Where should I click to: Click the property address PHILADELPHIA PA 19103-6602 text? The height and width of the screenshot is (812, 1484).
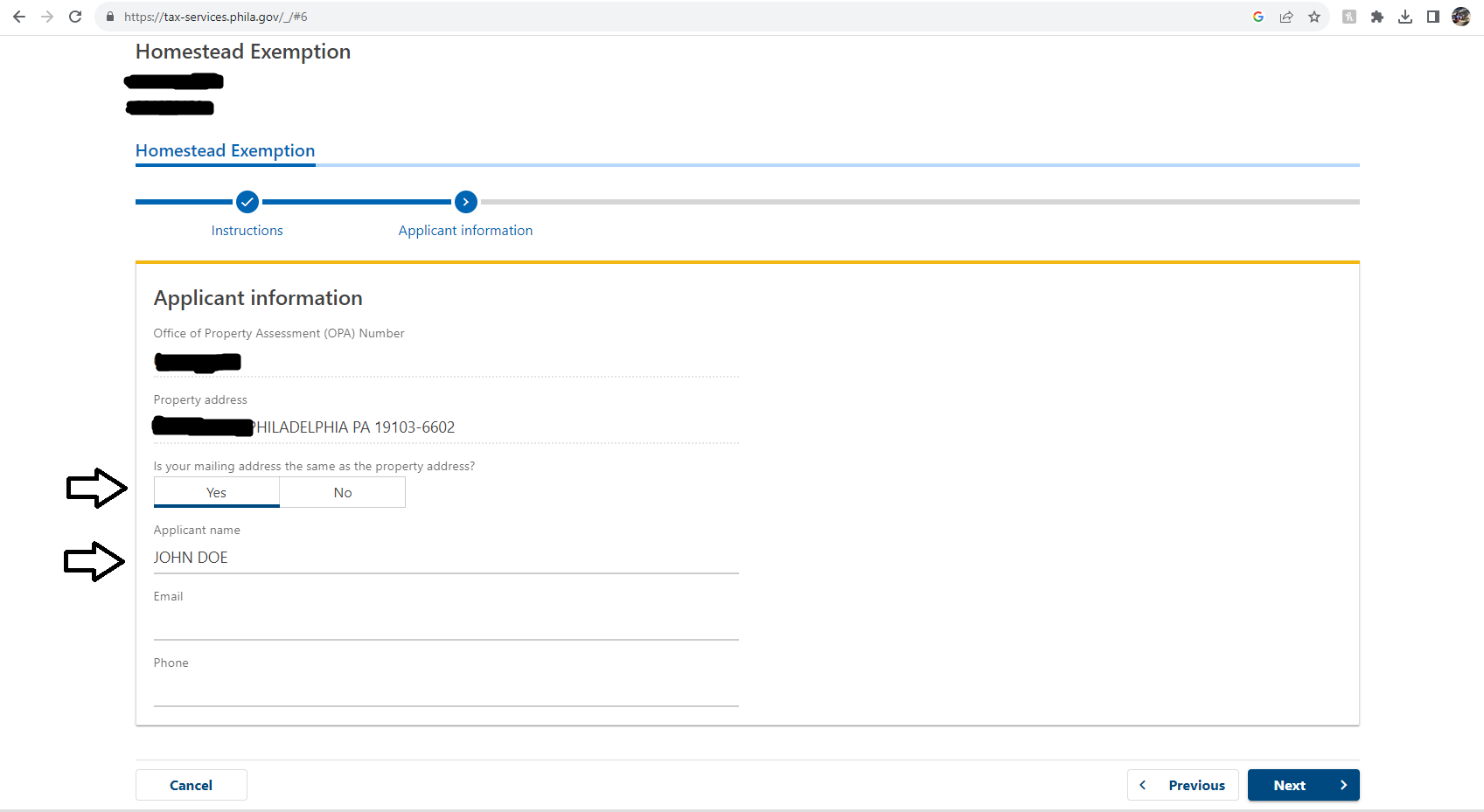355,427
